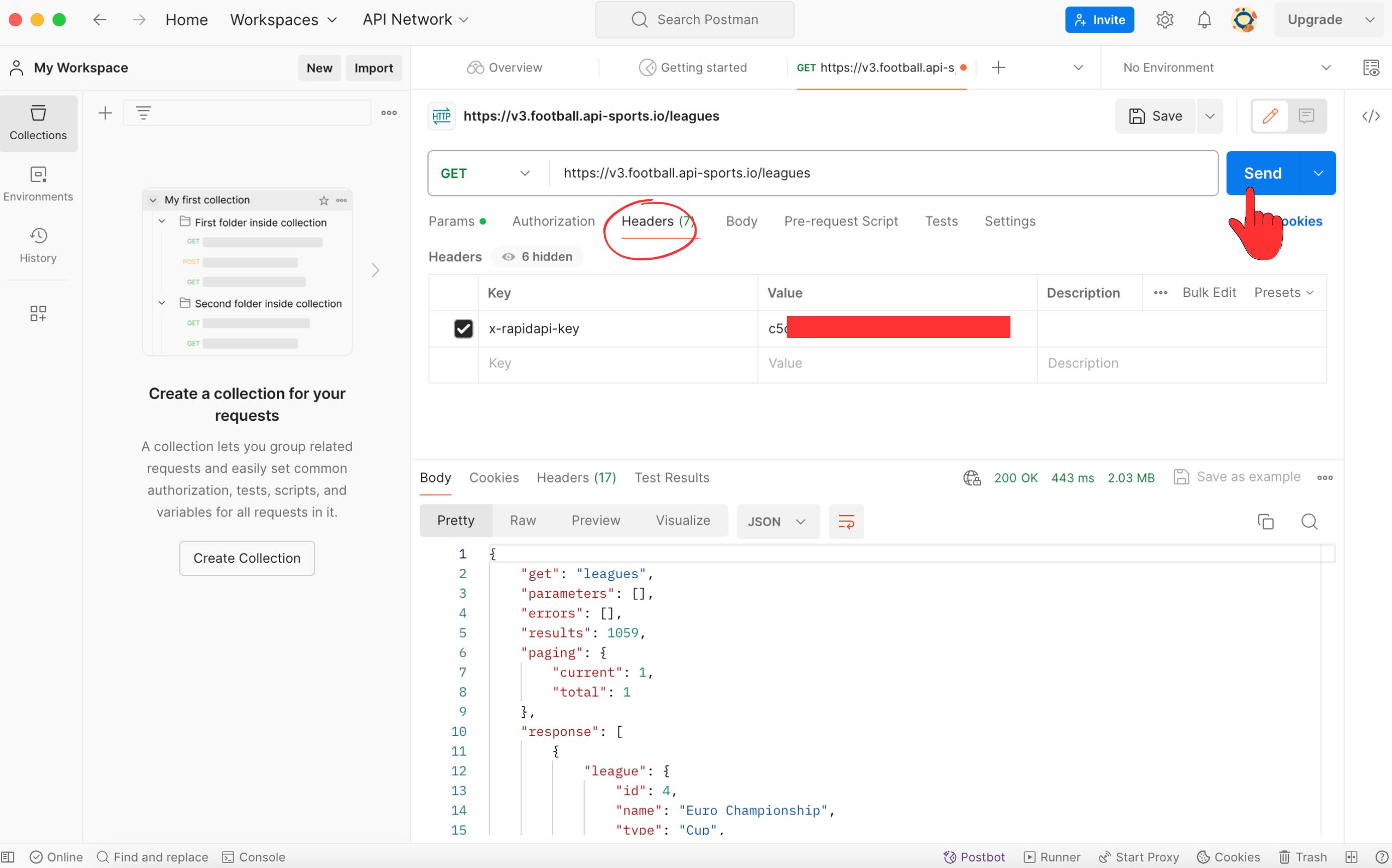This screenshot has width=1392, height=868.
Task: Switch to the Authorization tab
Action: [x=554, y=221]
